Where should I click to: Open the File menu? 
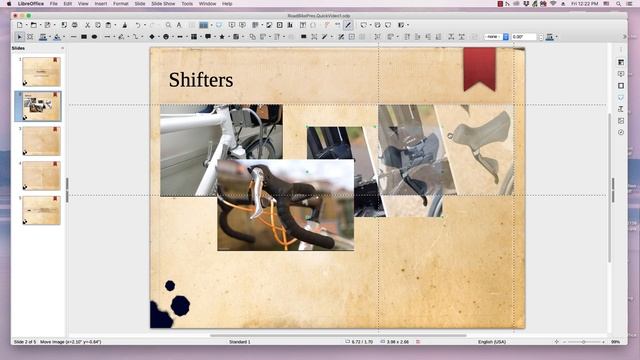[x=53, y=4]
